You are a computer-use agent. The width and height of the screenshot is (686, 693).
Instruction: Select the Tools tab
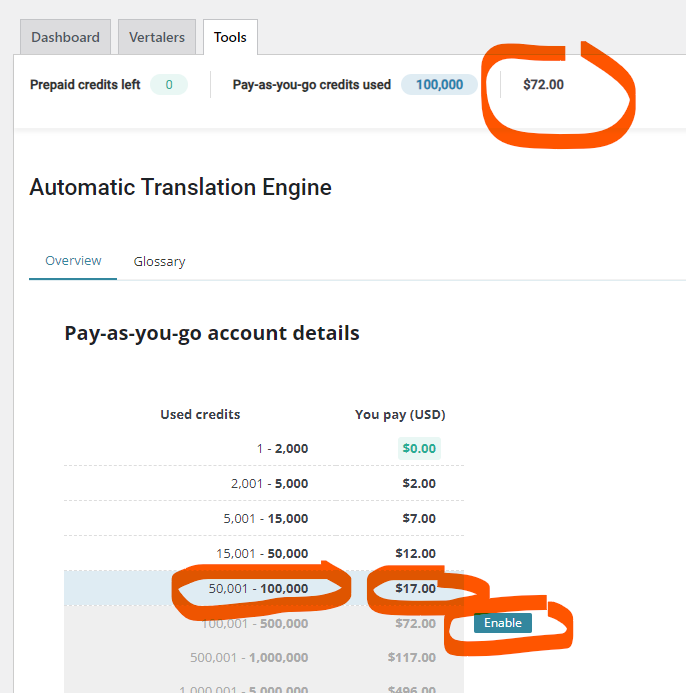230,37
